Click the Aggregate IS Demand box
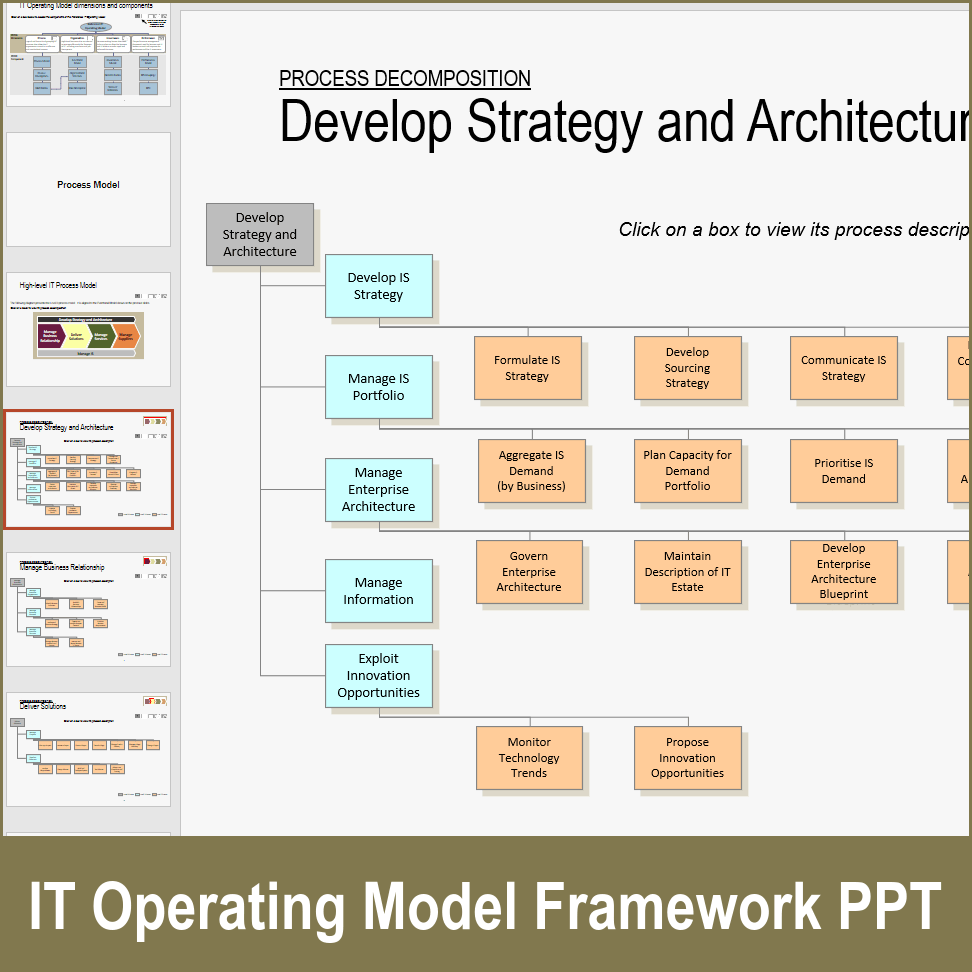972x972 pixels. (x=531, y=471)
